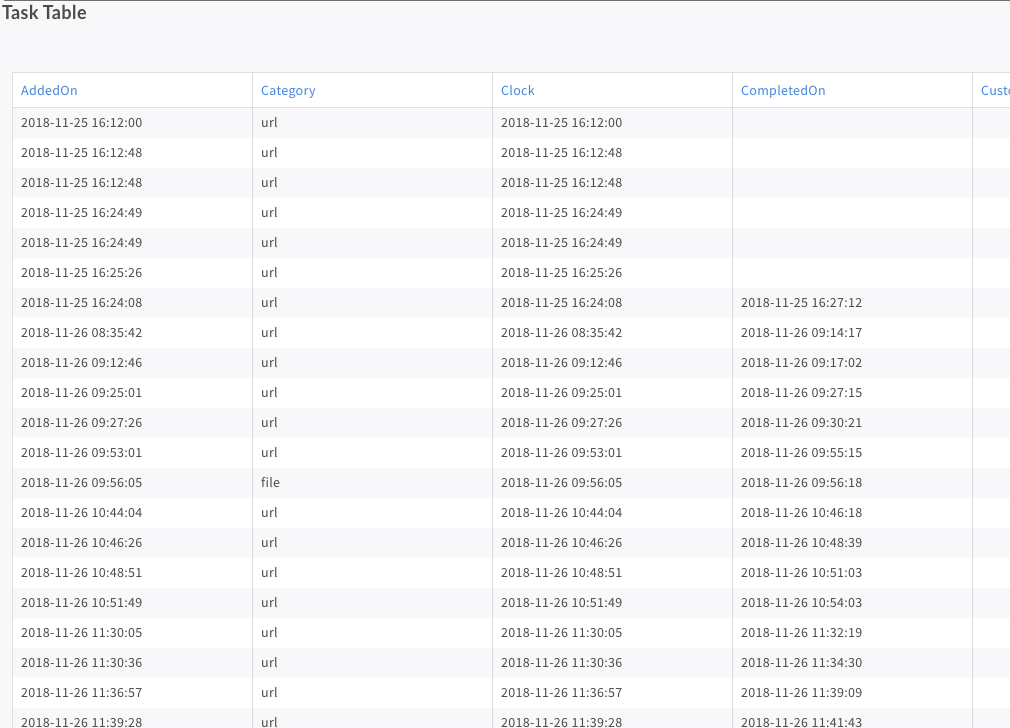The image size is (1010, 728).
Task: Click the CompletedOn column header
Action: [783, 91]
